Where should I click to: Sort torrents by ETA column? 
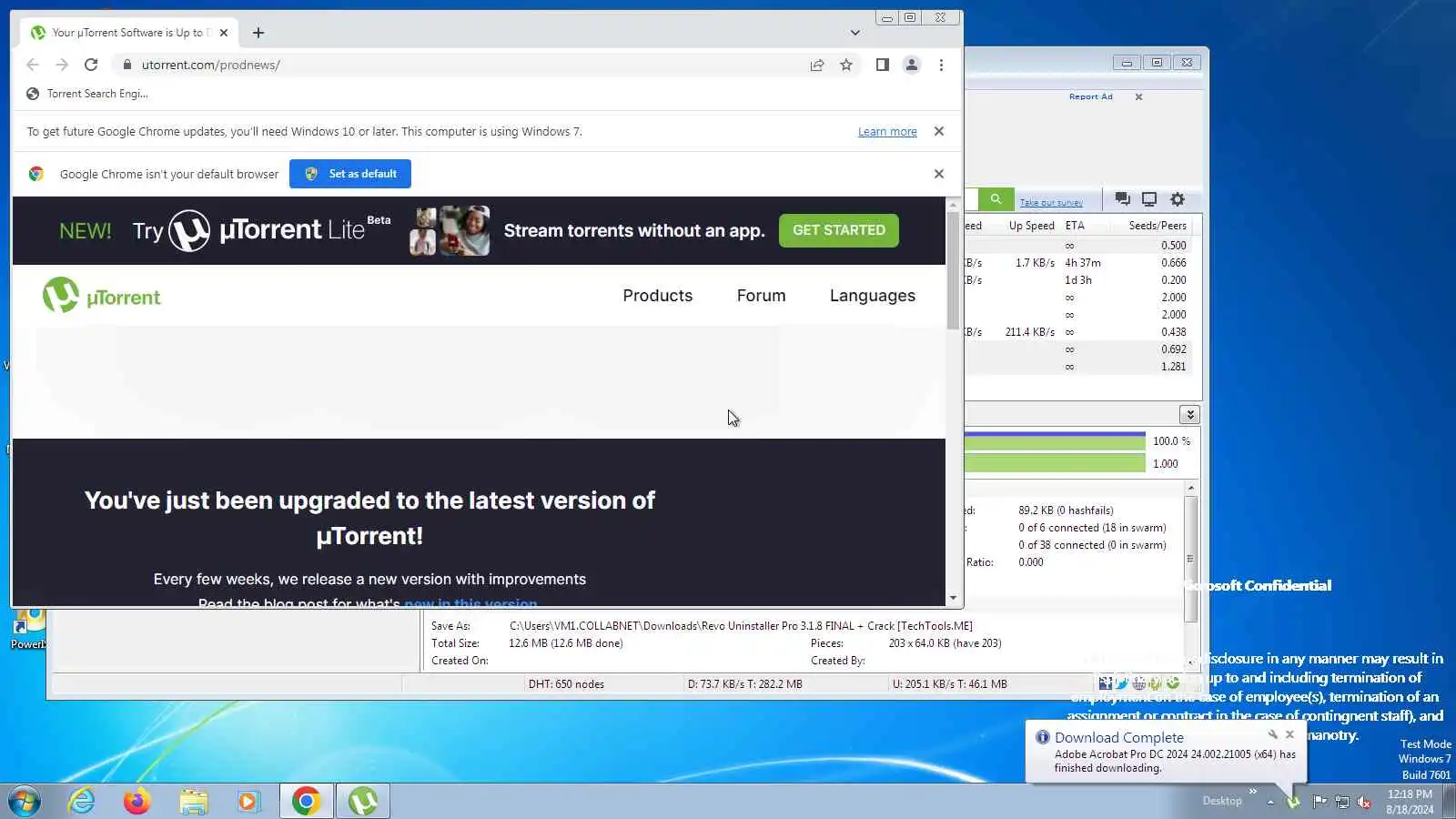coord(1075,226)
